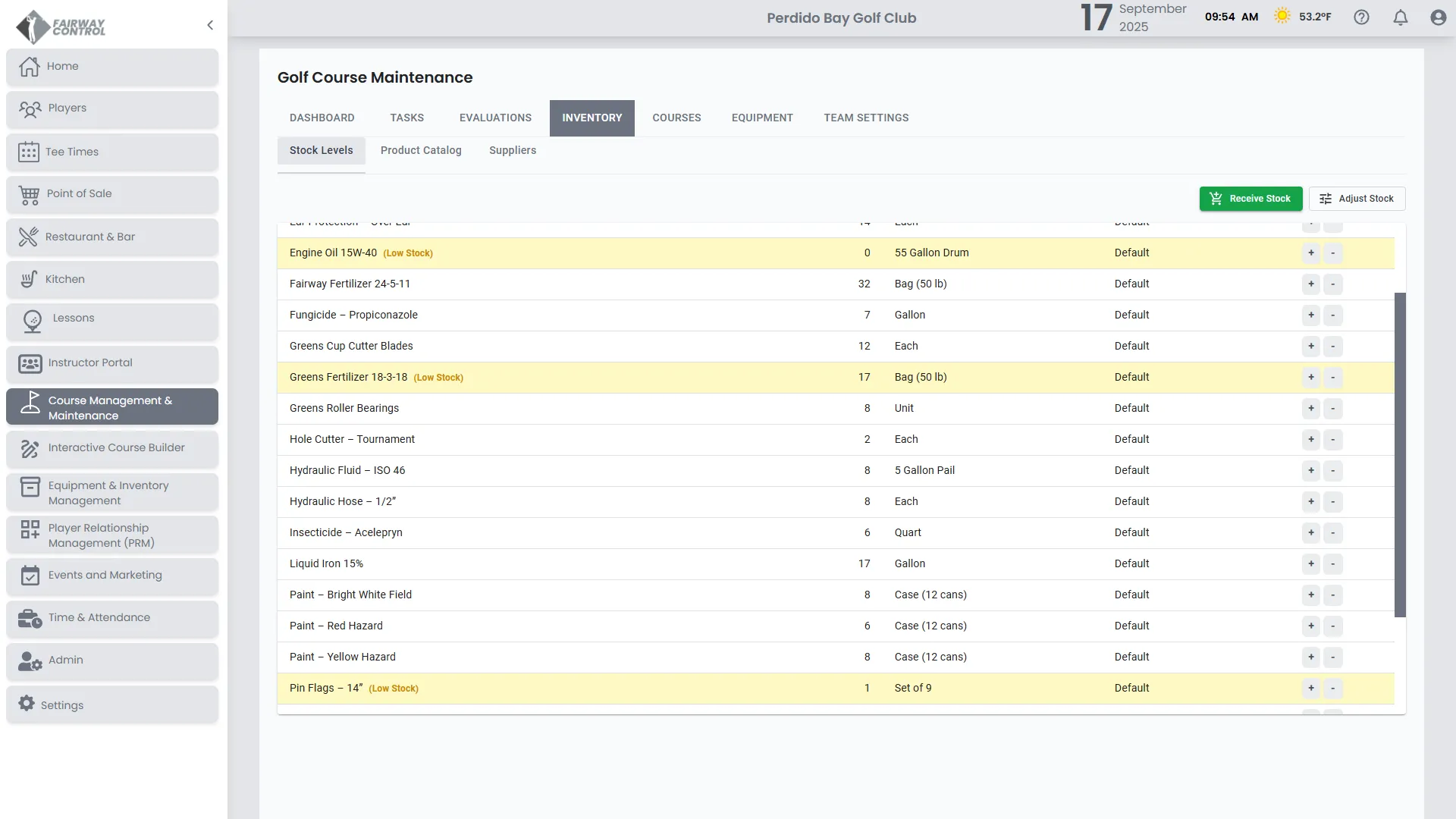
Task: Click the Kitchen sidebar icon
Action: click(x=29, y=280)
